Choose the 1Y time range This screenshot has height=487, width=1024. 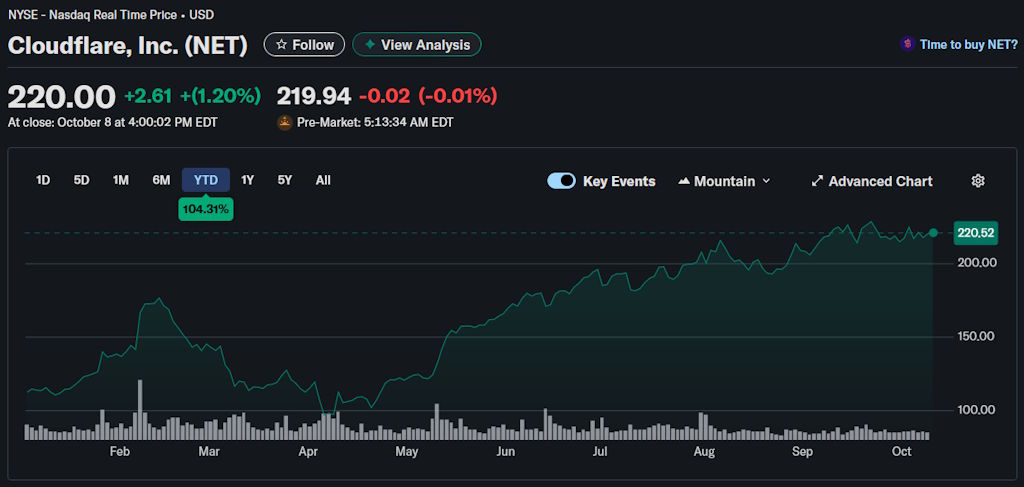point(248,180)
